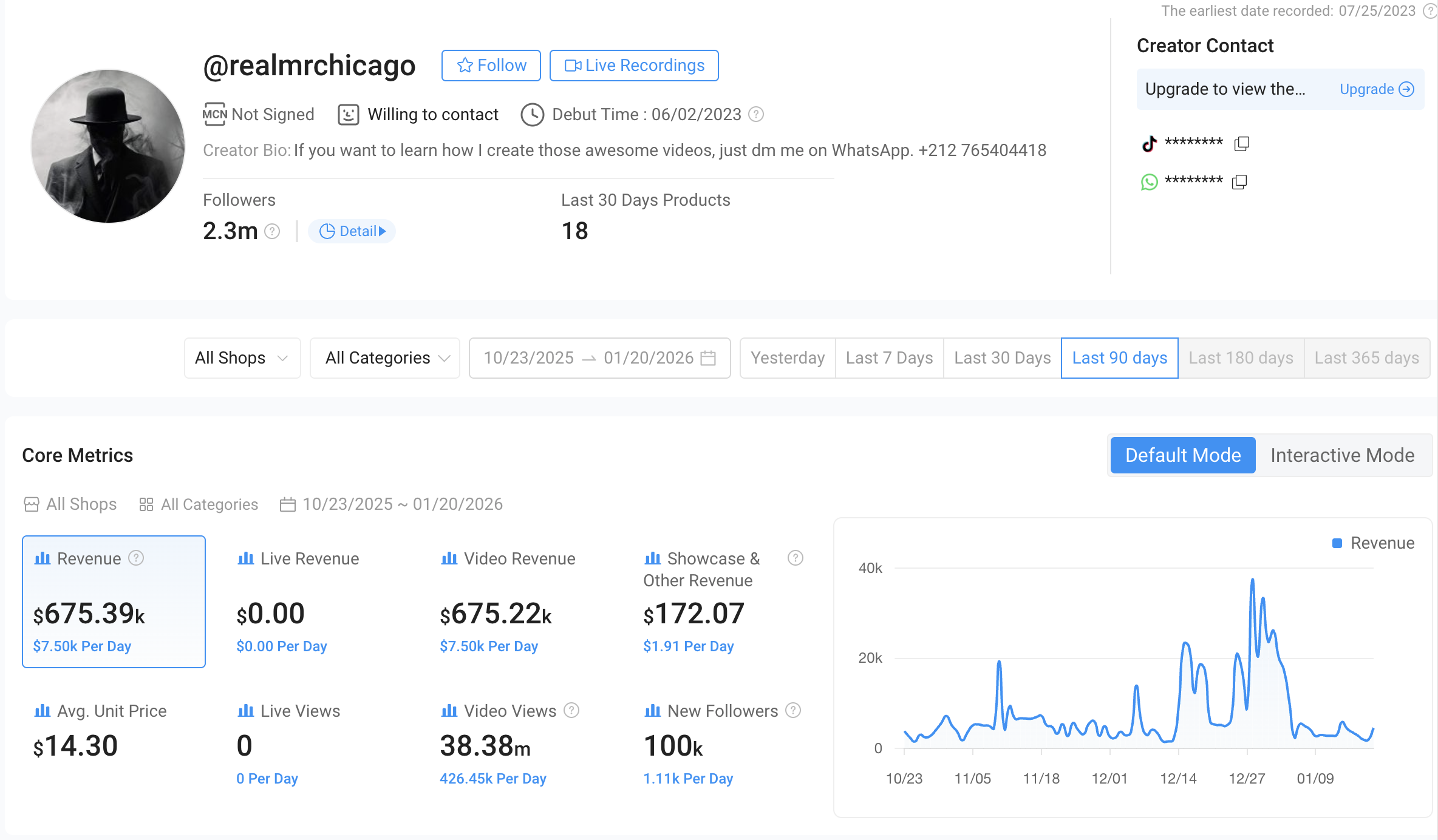This screenshot has height=840, width=1438.
Task: Click calendar icon in date range field
Action: coord(708,358)
